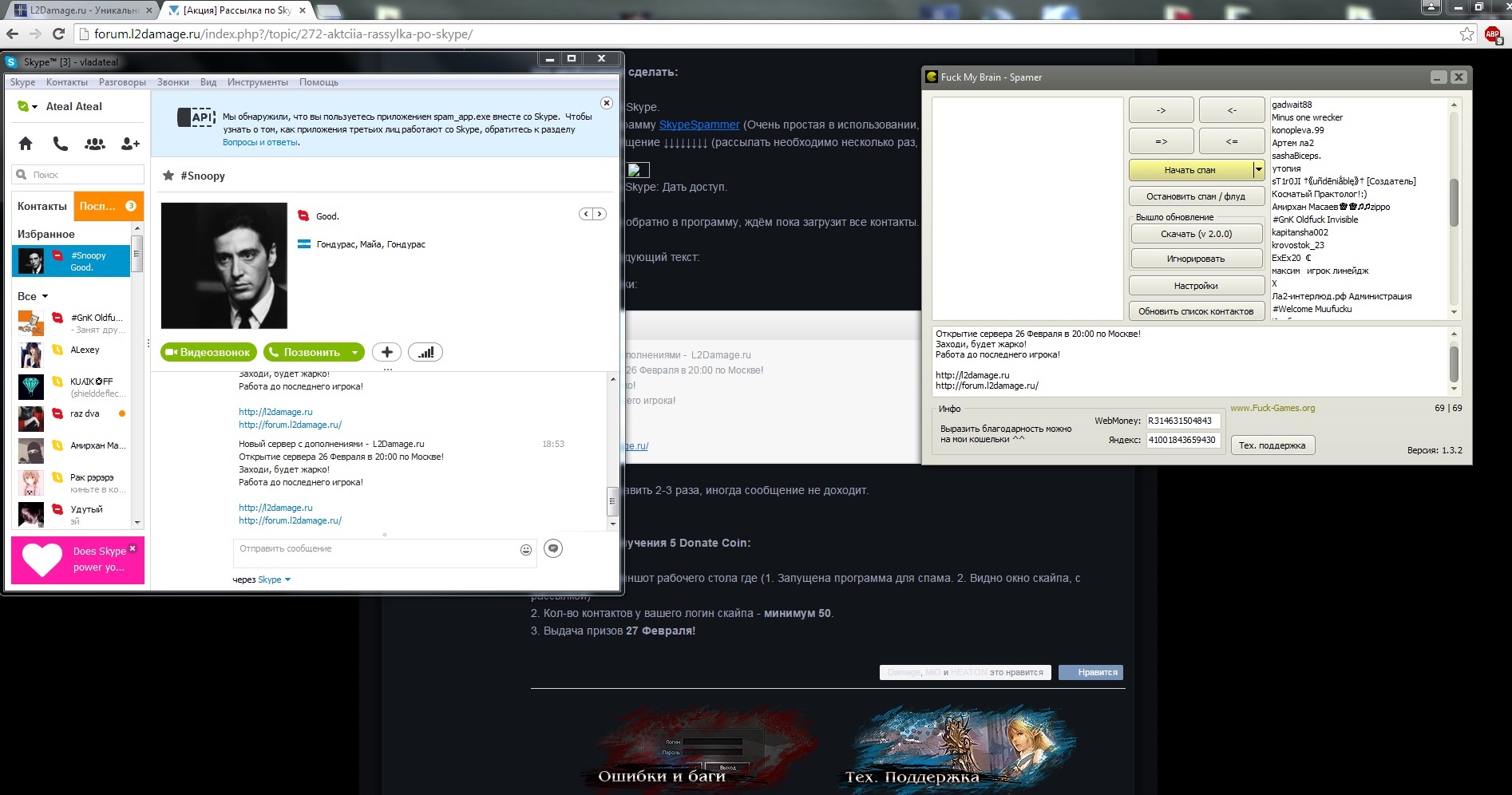Click the Chrome address bar
Screen dimensions: 1512x795
tap(766, 34)
